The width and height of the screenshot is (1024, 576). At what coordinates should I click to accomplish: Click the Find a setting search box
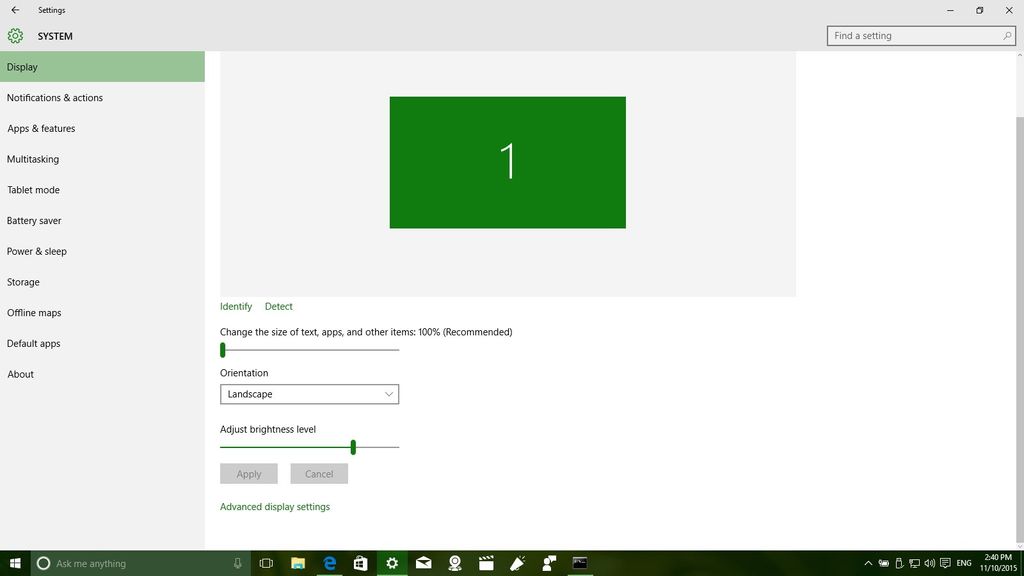[915, 35]
